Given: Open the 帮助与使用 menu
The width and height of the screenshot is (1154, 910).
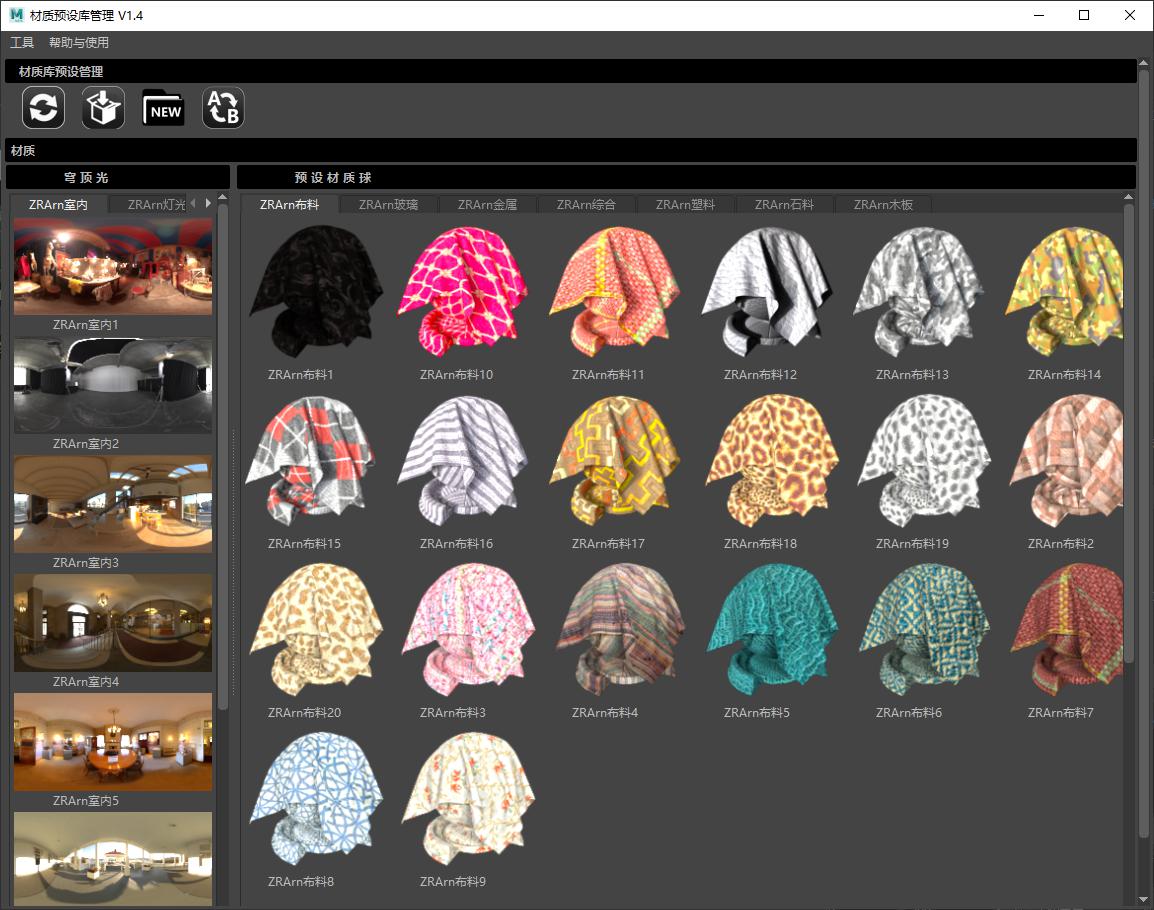Looking at the screenshot, I should click(x=79, y=43).
